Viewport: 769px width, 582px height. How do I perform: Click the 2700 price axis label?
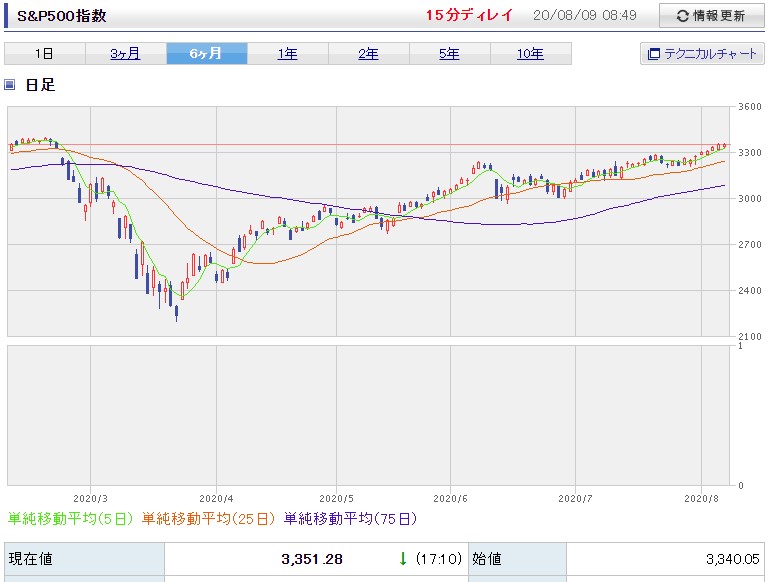click(750, 245)
